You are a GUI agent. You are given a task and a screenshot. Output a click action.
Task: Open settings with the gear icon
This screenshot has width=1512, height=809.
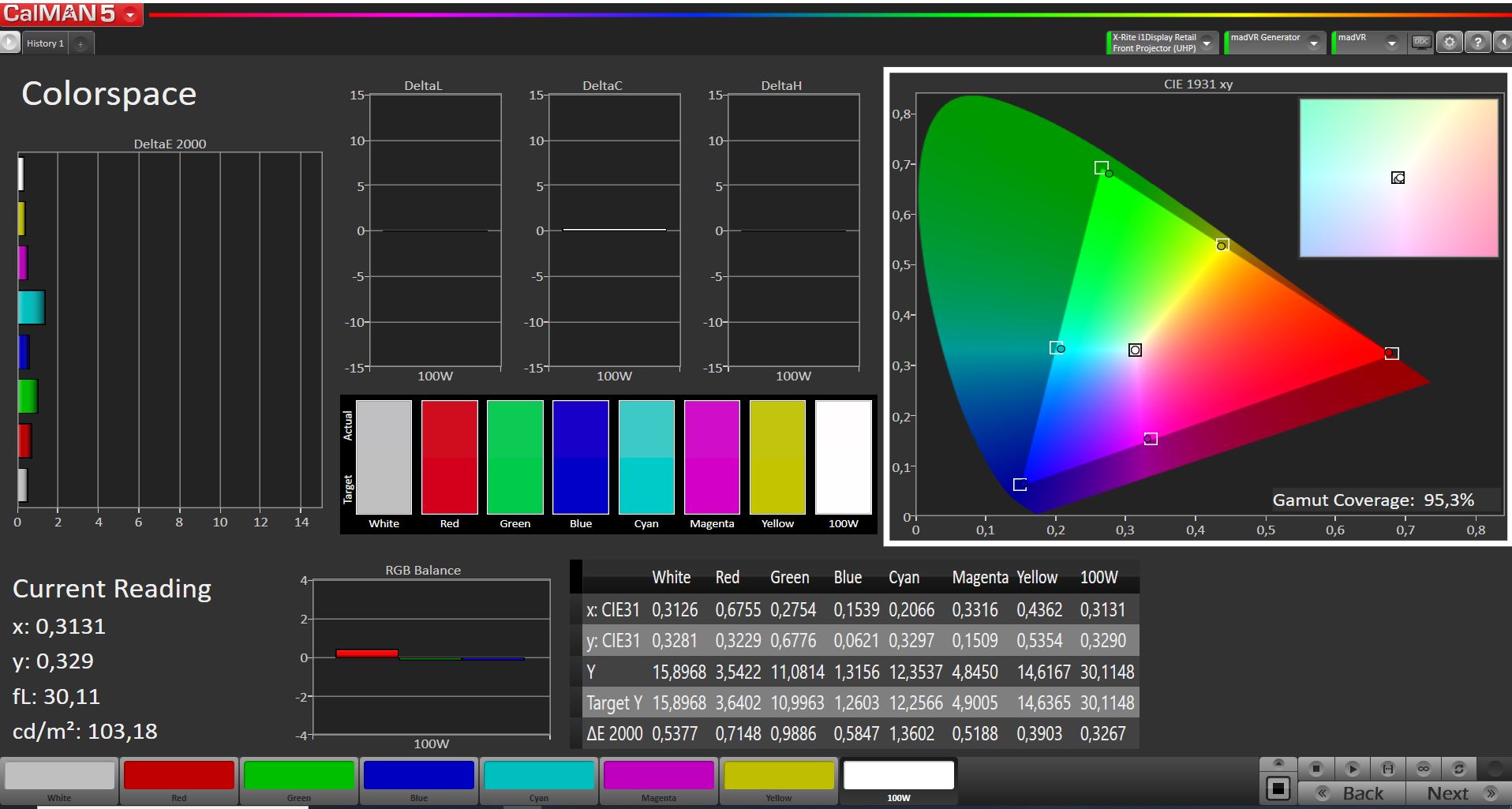(x=1450, y=43)
